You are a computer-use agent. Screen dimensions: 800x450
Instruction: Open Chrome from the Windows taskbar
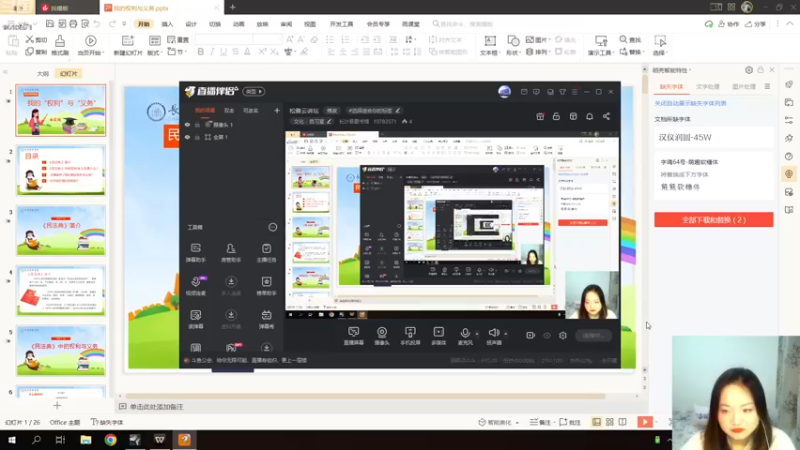[x=110, y=439]
